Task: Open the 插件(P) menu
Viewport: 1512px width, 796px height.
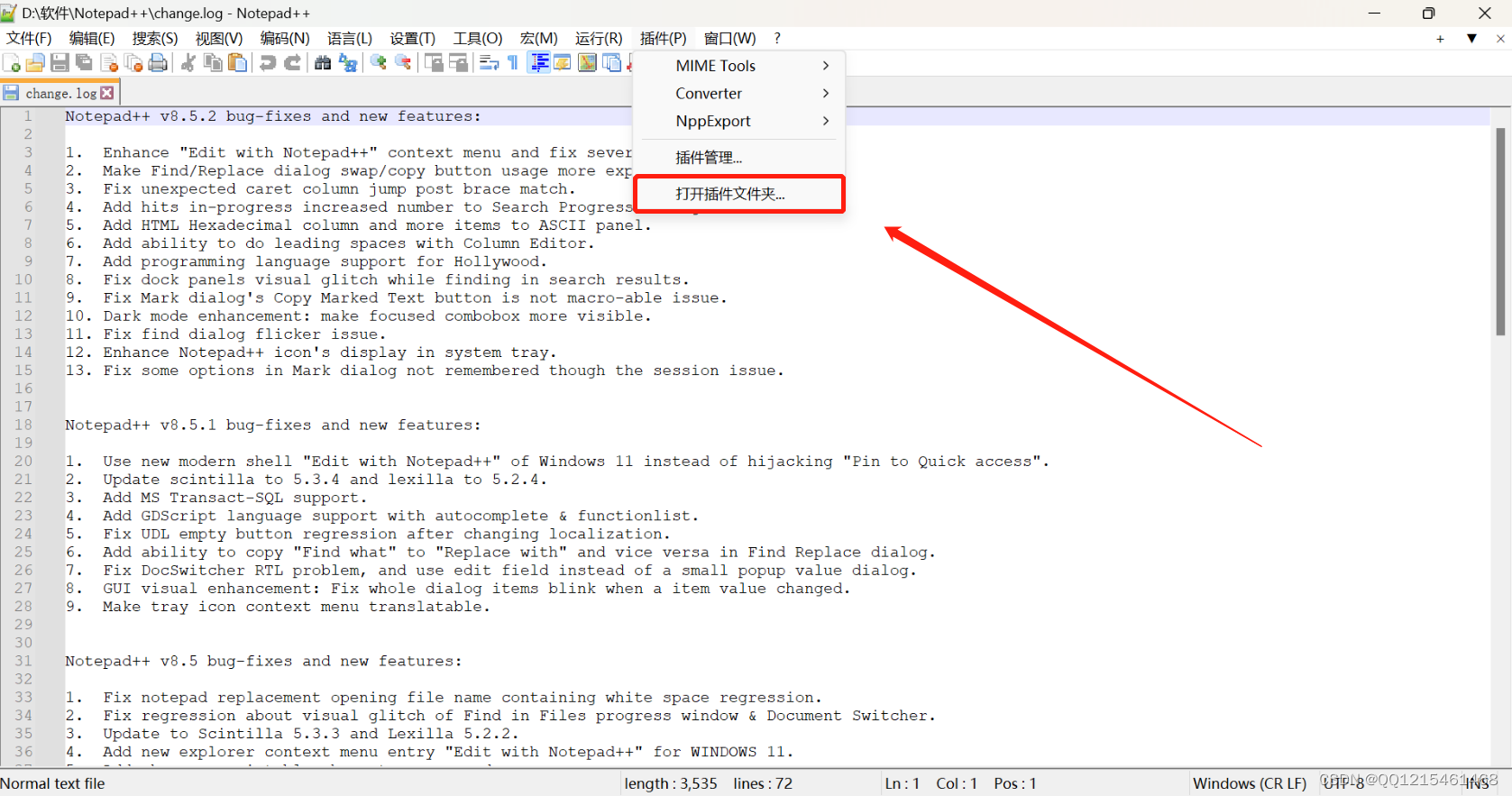Action: click(663, 38)
